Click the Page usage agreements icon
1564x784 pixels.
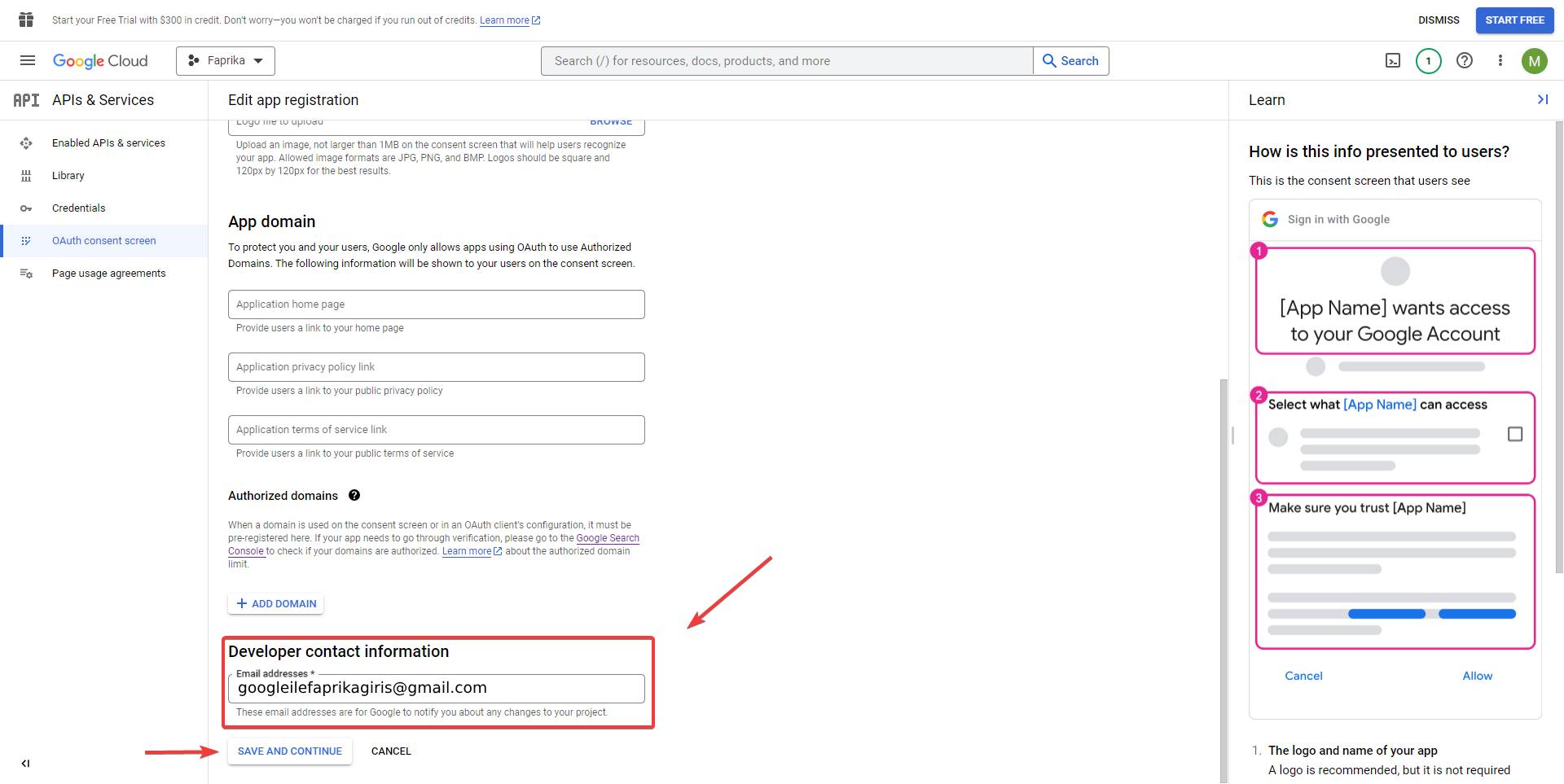26,274
